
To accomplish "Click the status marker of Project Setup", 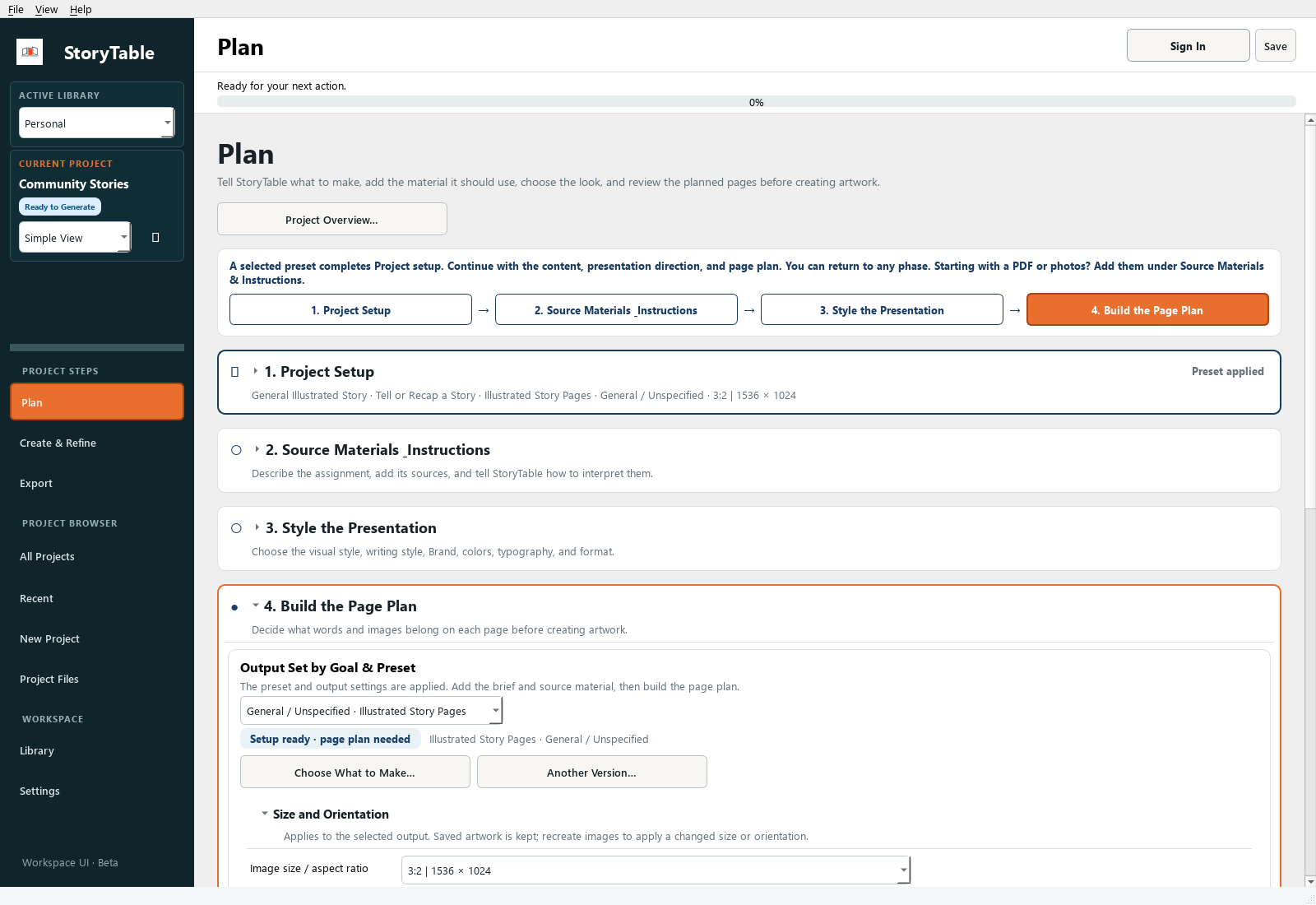I will pos(235,372).
